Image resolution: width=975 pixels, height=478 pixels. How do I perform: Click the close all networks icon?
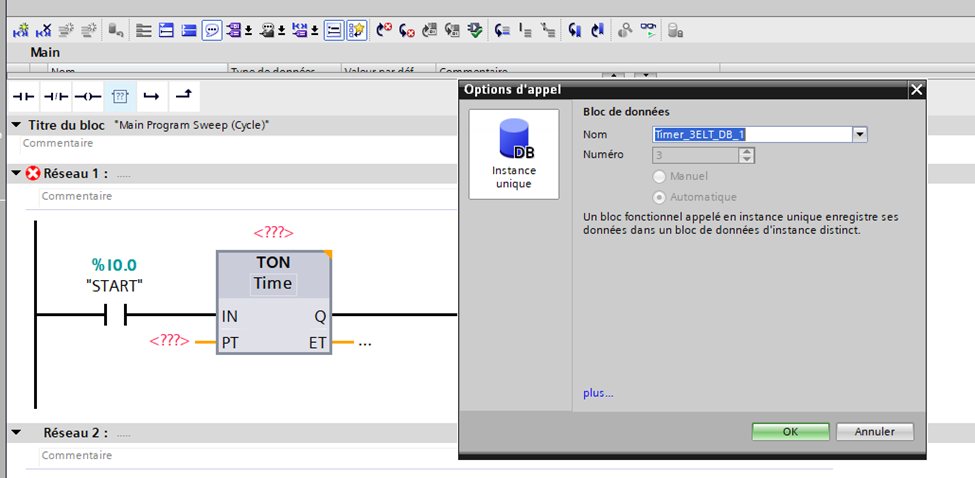tap(166, 30)
